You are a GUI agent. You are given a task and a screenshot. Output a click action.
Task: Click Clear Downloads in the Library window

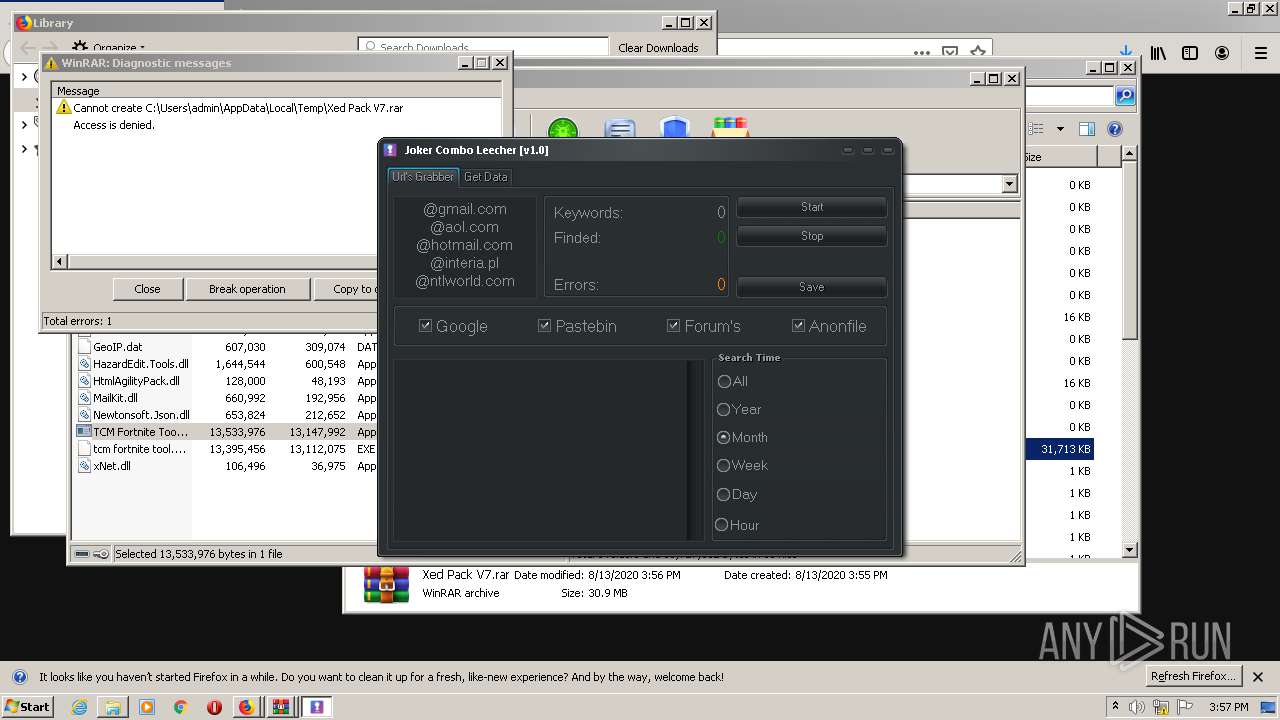coord(658,47)
